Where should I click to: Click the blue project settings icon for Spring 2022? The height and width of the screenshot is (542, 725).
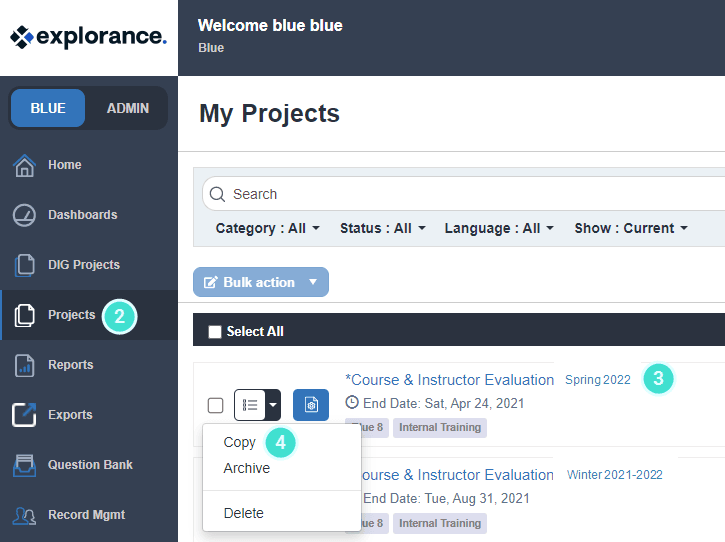coord(311,405)
